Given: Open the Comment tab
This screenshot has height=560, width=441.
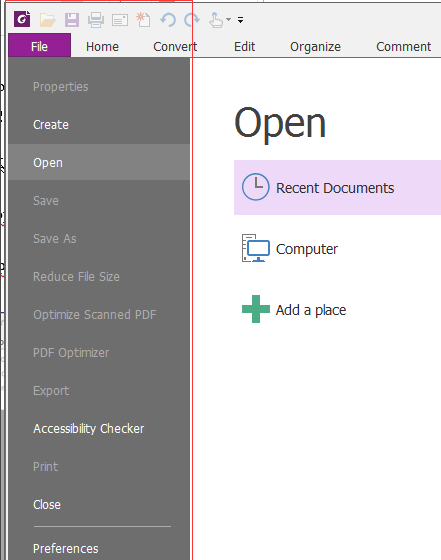Looking at the screenshot, I should point(404,46).
